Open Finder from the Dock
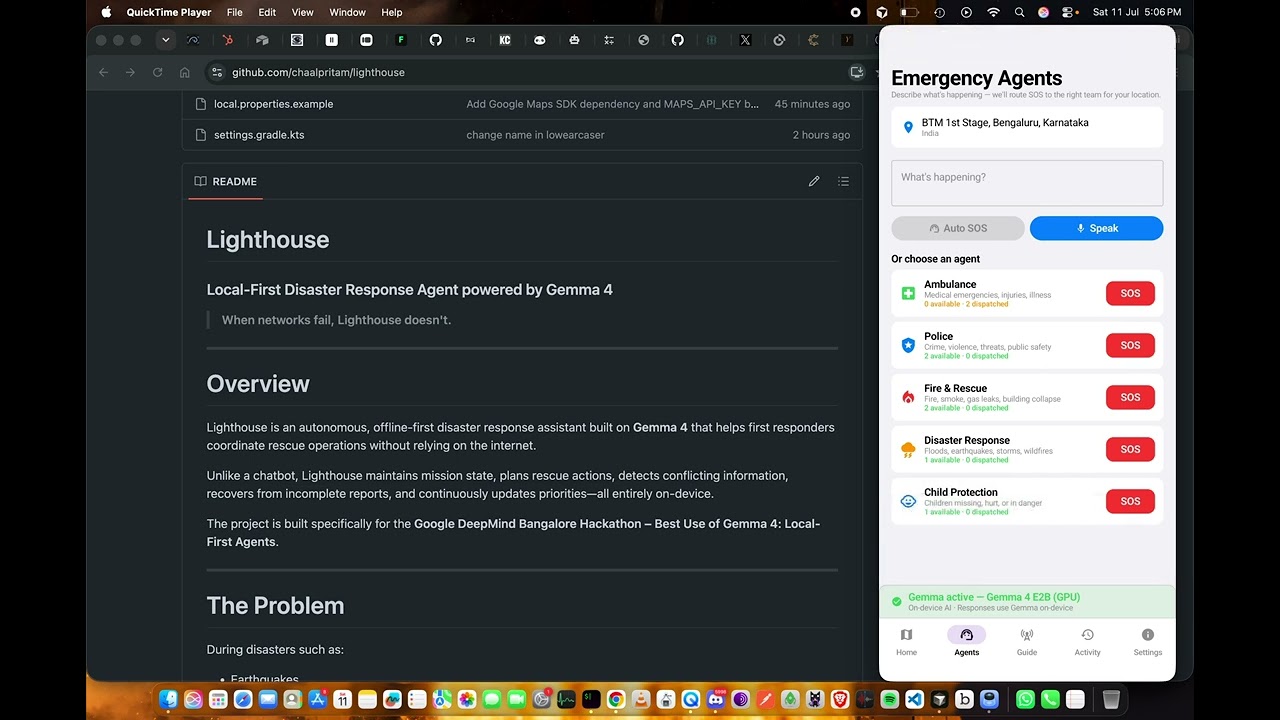 pos(168,699)
